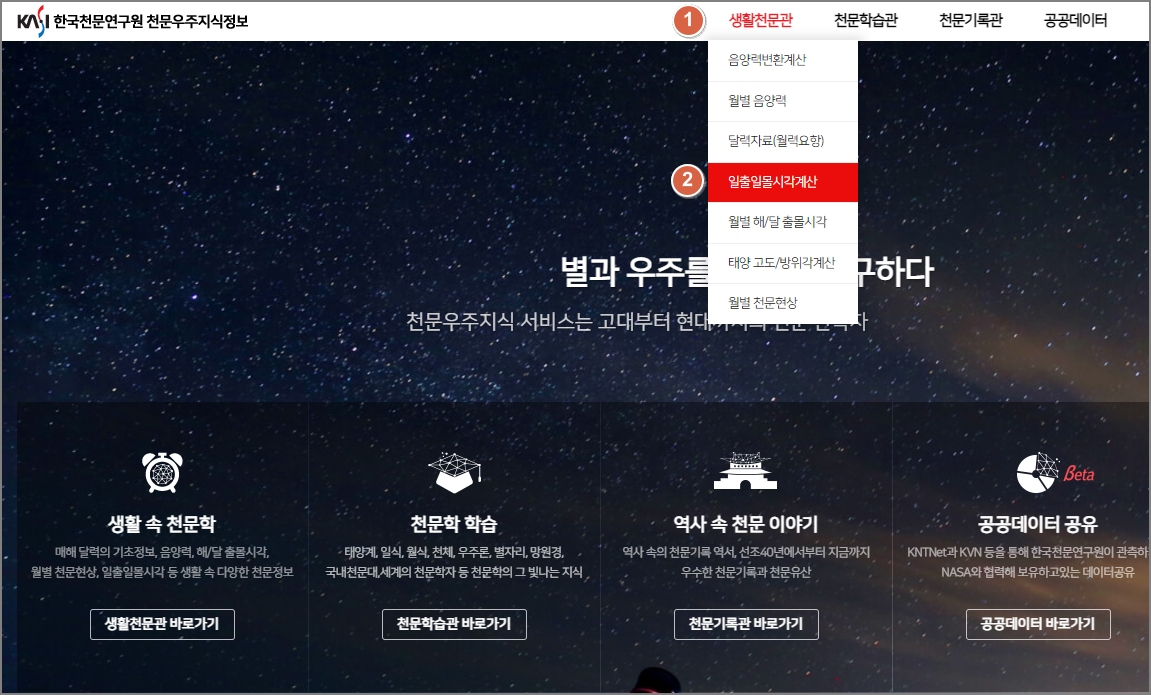
Task: Click the graduation cap icon for 천문학 학습
Action: pyautogui.click(x=454, y=472)
